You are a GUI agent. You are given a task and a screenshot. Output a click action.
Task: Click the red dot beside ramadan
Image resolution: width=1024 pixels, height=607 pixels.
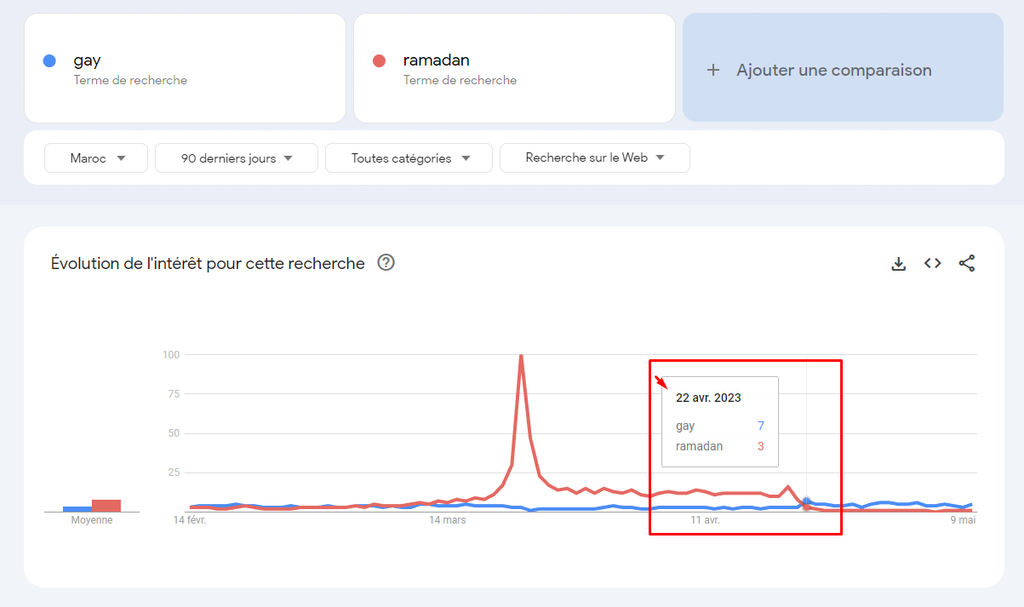pyautogui.click(x=379, y=61)
